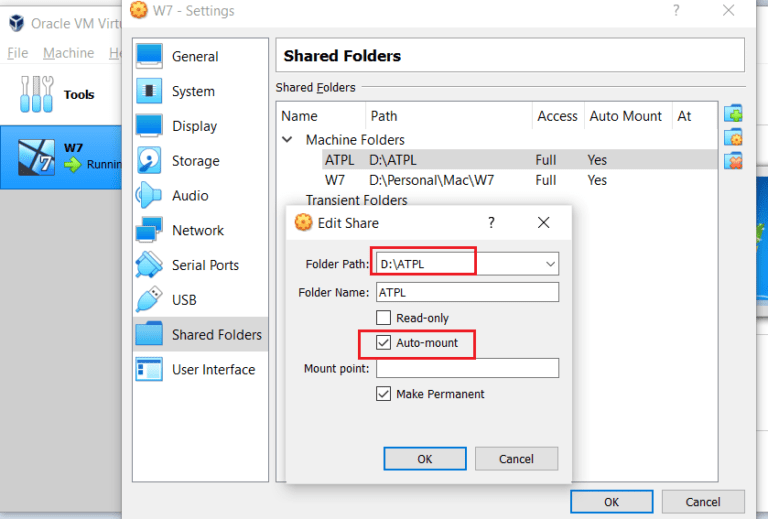Open the Machine menu in VirtualBox Manager

coord(69,53)
